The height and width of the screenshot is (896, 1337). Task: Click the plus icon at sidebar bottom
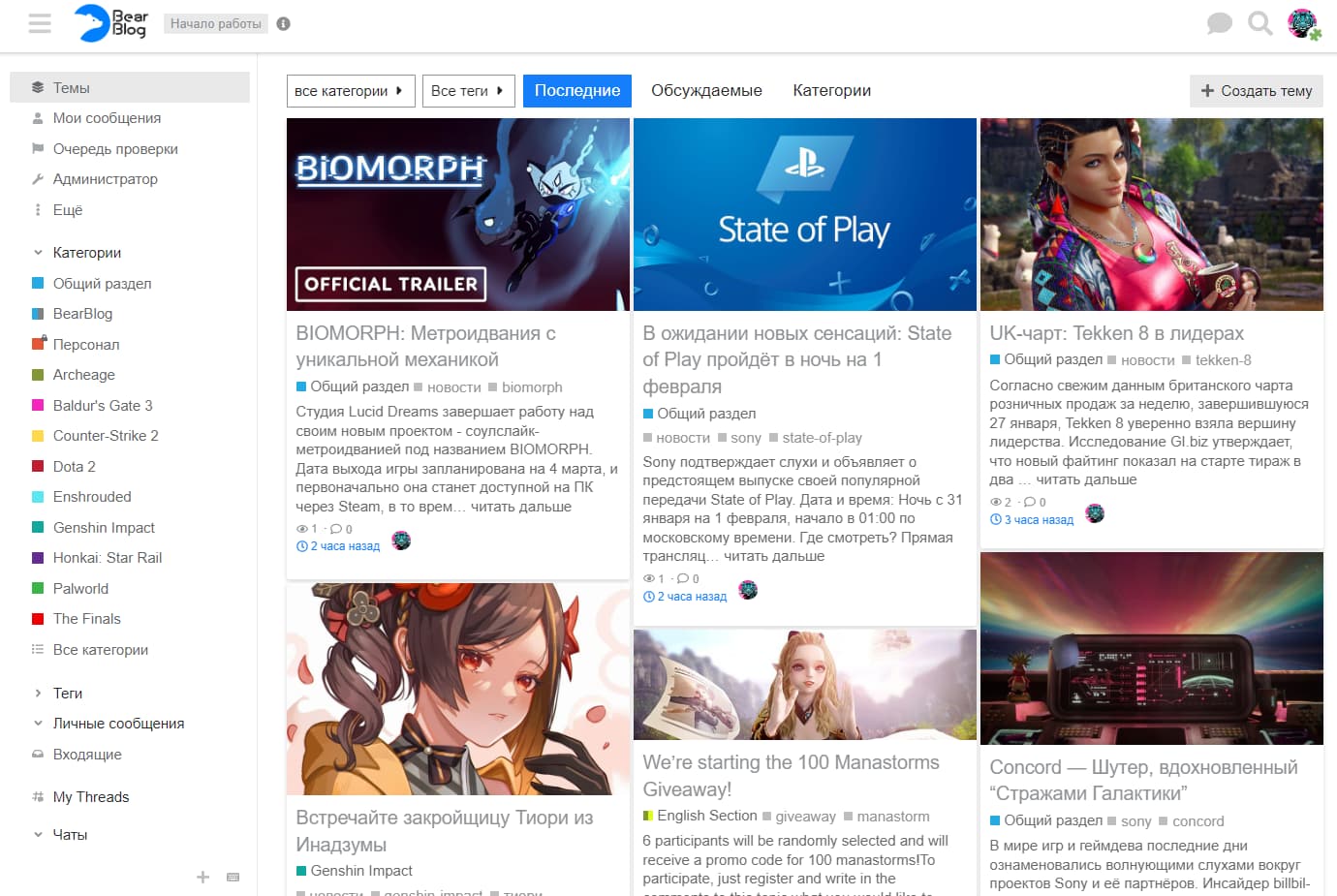(202, 877)
